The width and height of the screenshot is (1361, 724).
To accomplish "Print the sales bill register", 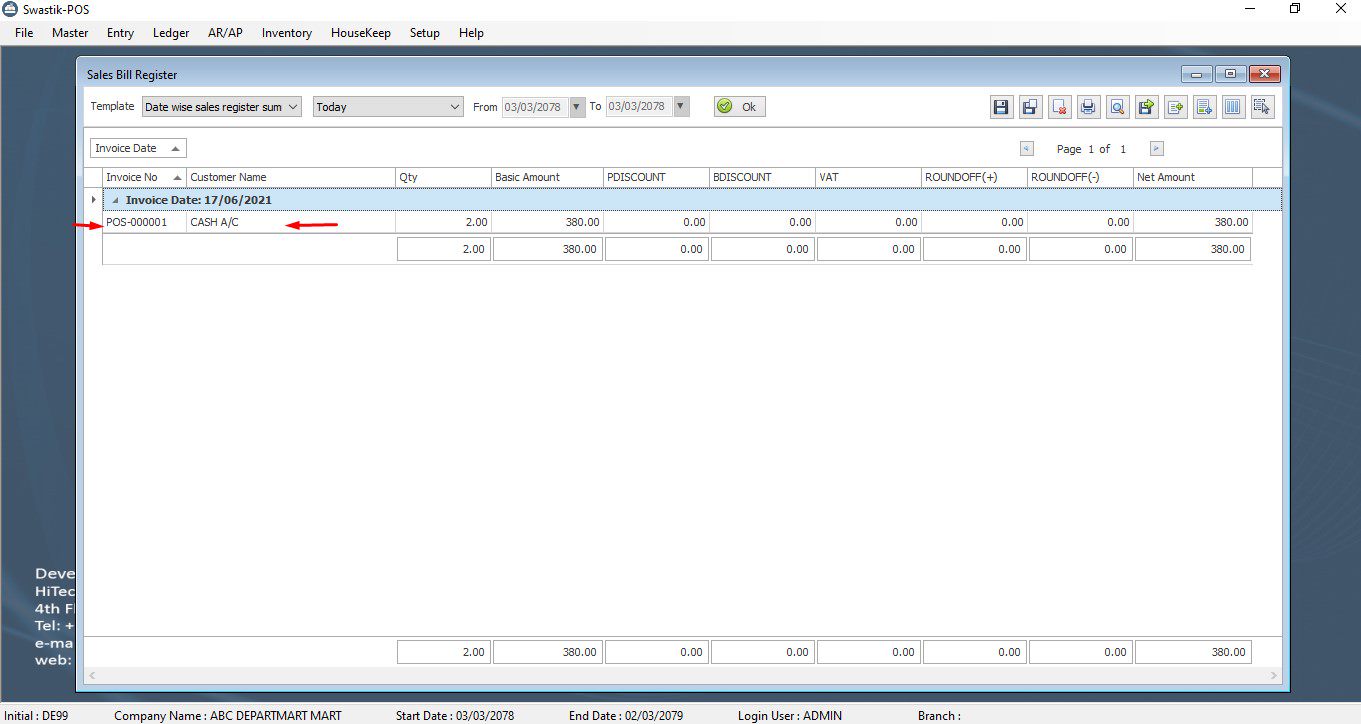I will point(1089,107).
